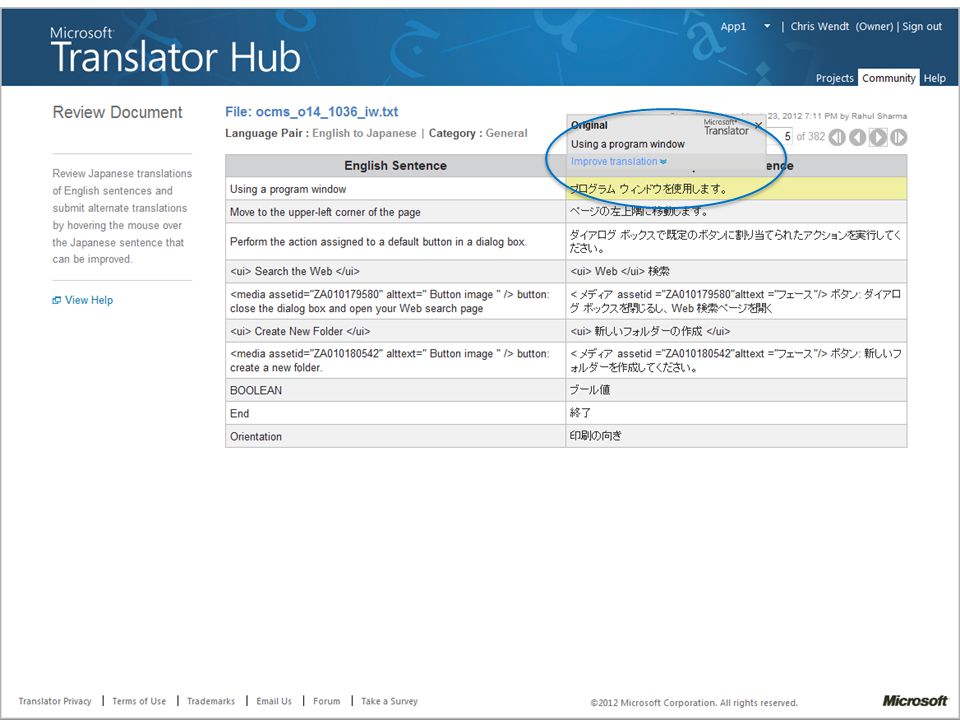Open the View Help link

(89, 300)
